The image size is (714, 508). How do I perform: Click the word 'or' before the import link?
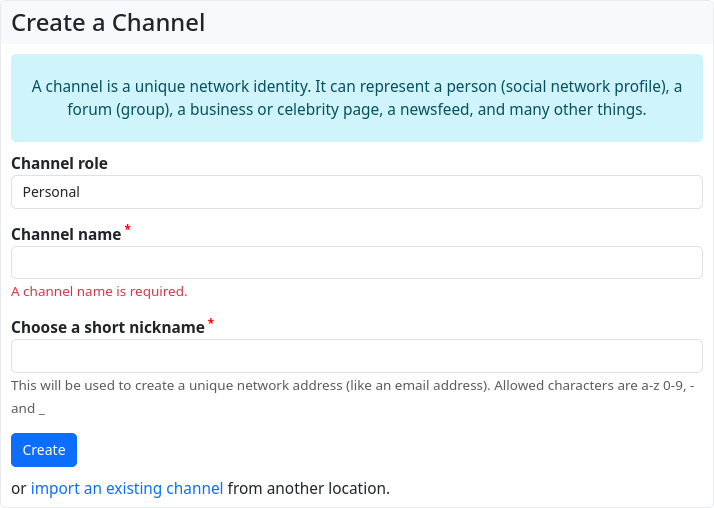18,489
